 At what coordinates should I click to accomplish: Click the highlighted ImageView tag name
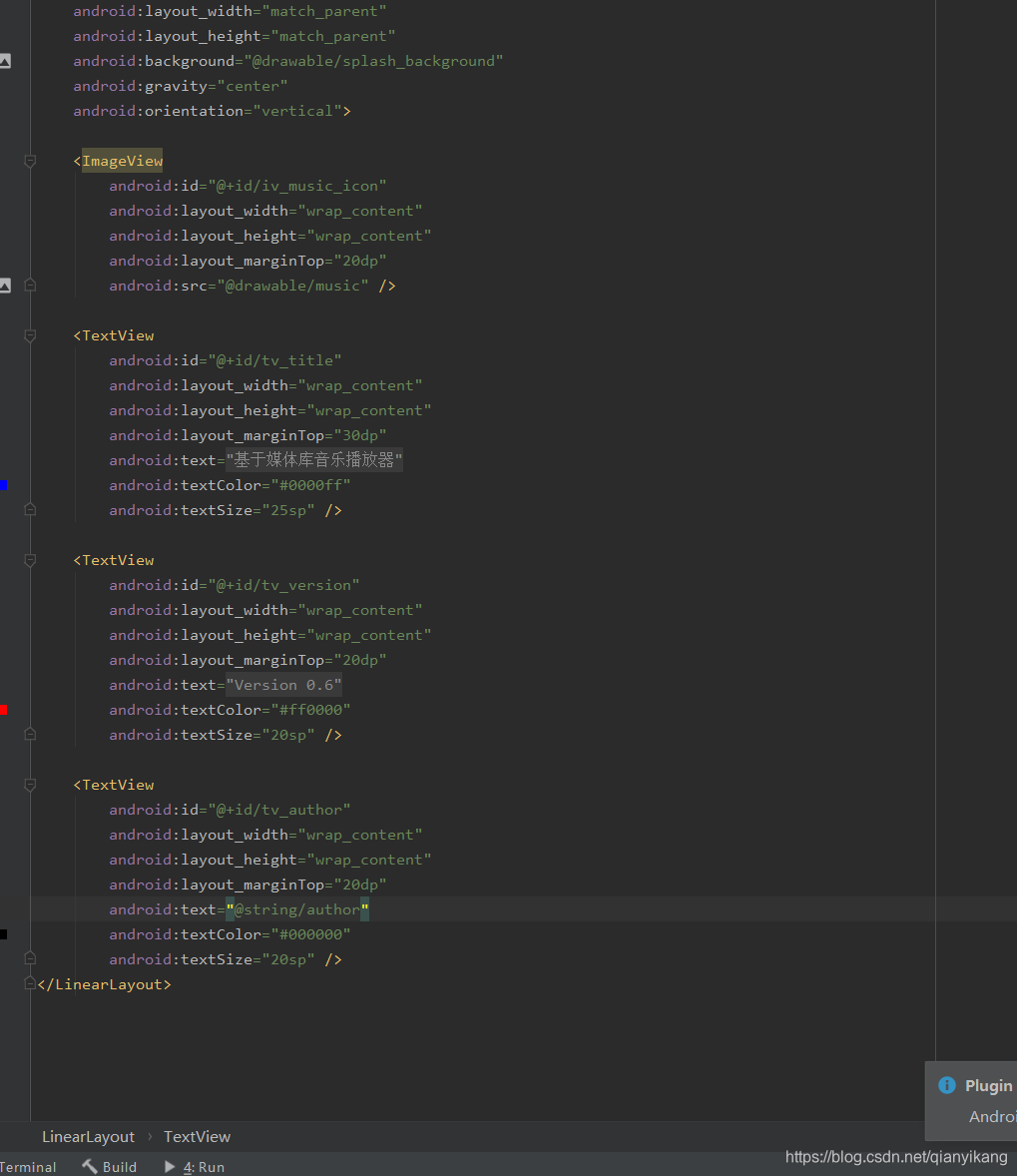click(x=122, y=162)
